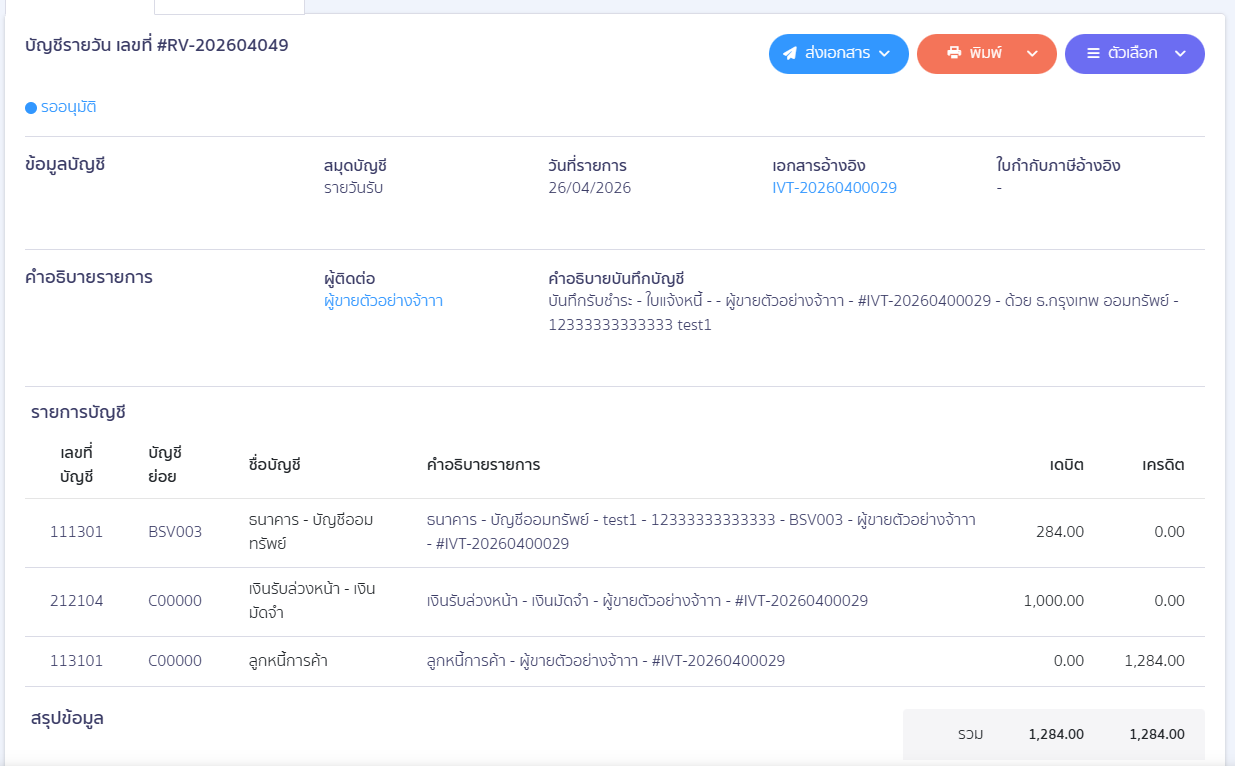Click the ส่งเอกสาร button label

837,53
